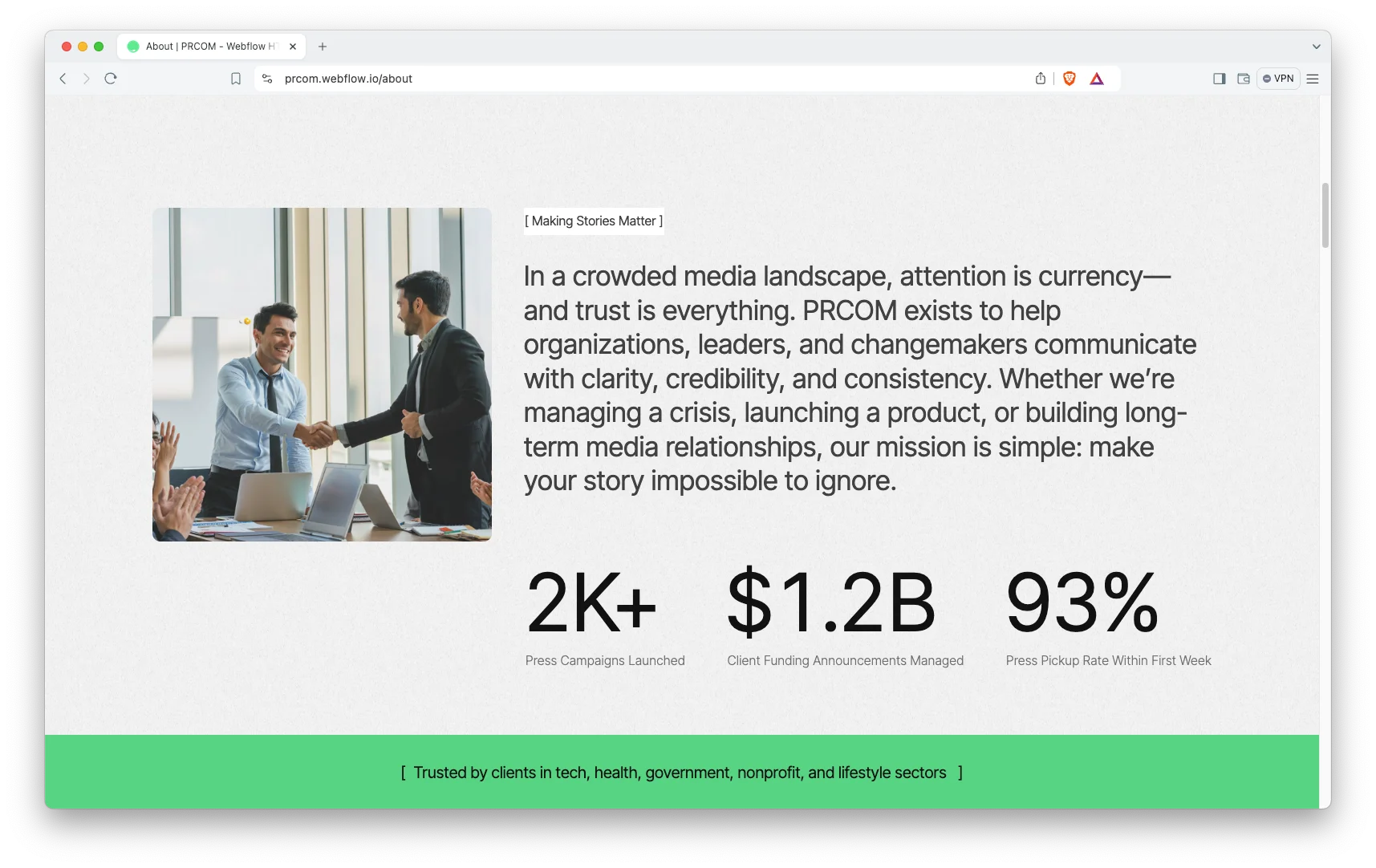The image size is (1376, 868).
Task: Click the Making Stories Matter label
Action: click(594, 221)
